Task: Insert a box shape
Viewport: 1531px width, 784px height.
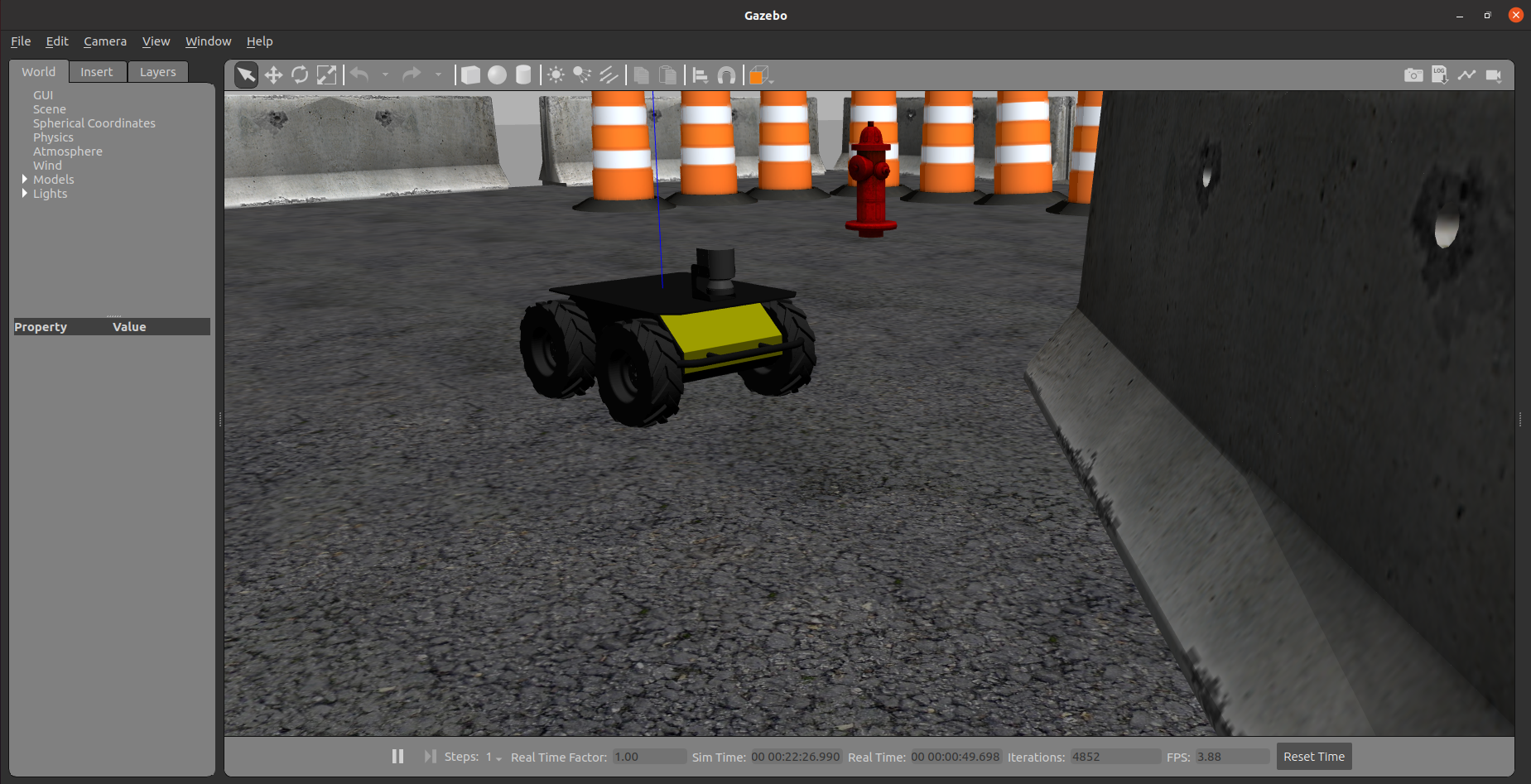Action: click(470, 75)
